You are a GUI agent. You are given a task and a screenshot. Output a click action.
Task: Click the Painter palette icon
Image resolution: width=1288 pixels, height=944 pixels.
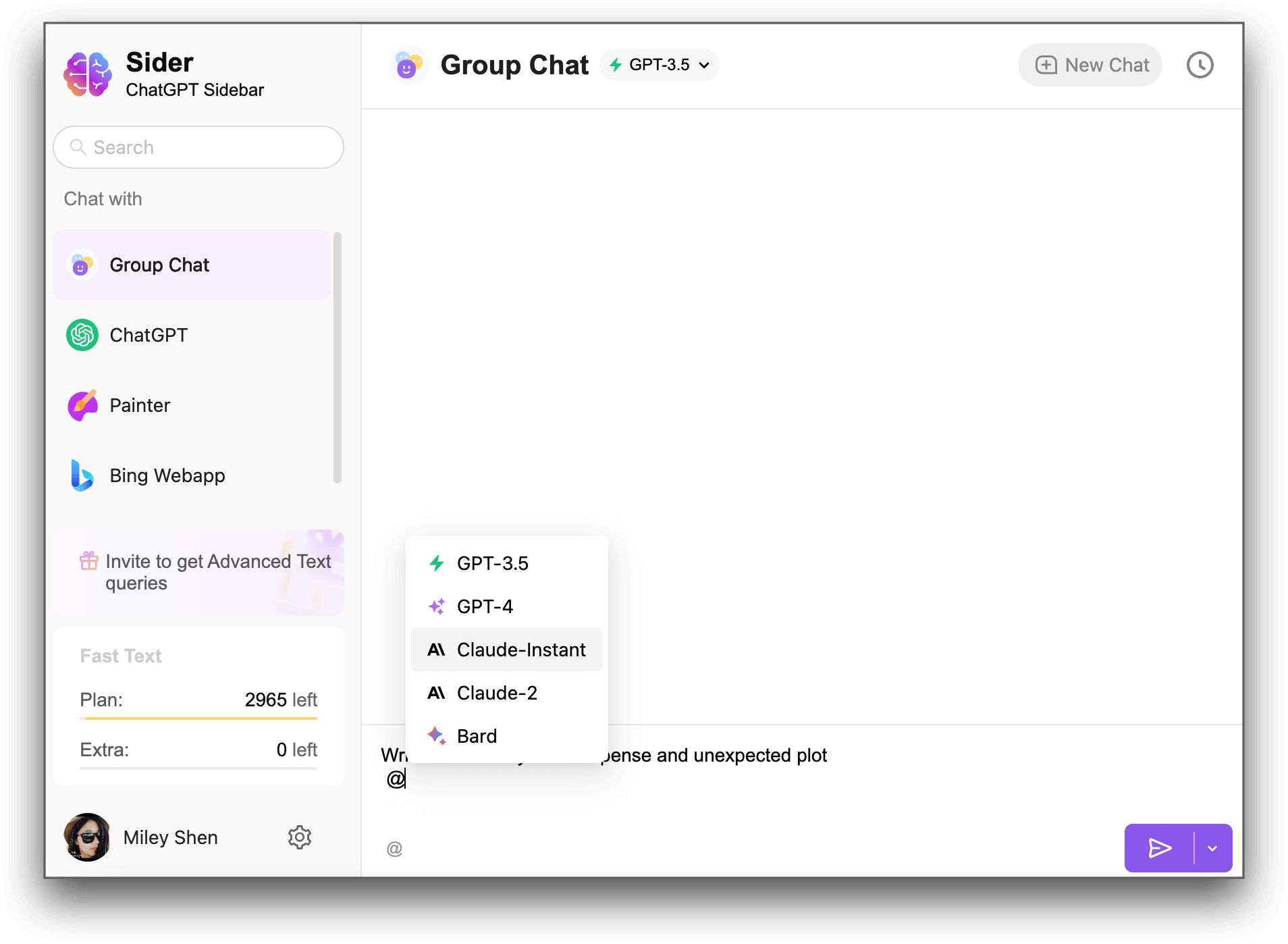[x=82, y=405]
